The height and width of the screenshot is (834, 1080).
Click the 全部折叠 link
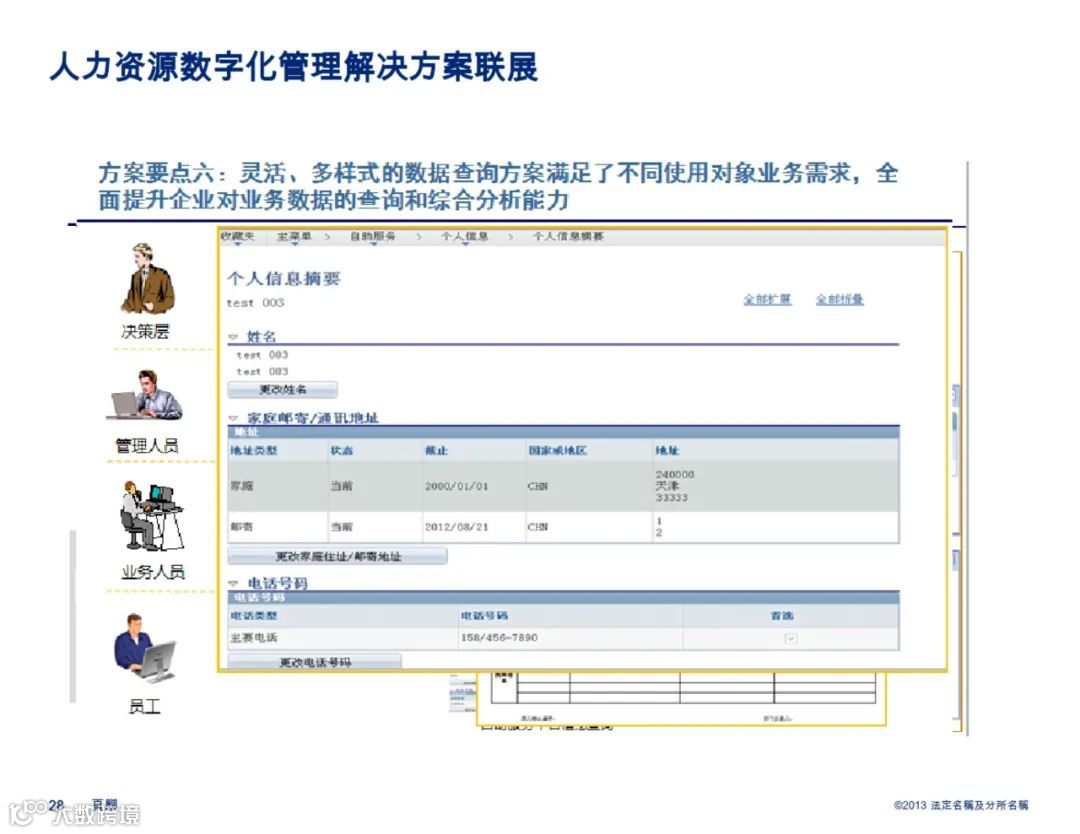tap(840, 300)
